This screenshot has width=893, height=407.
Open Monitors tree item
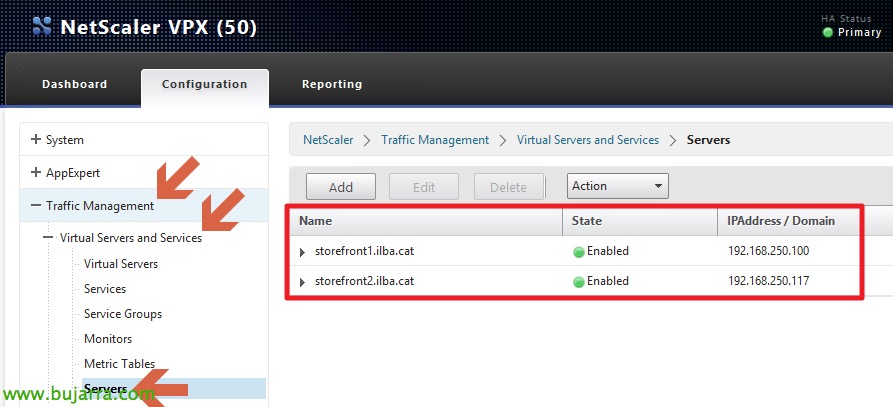108,339
